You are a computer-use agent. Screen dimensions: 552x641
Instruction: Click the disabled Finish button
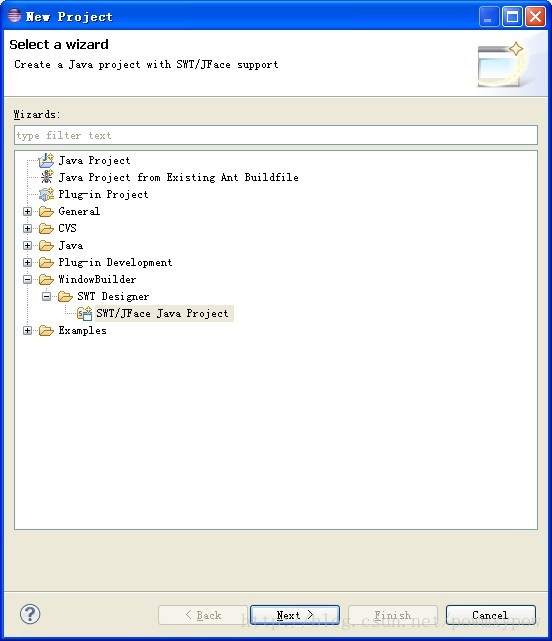pos(393,615)
